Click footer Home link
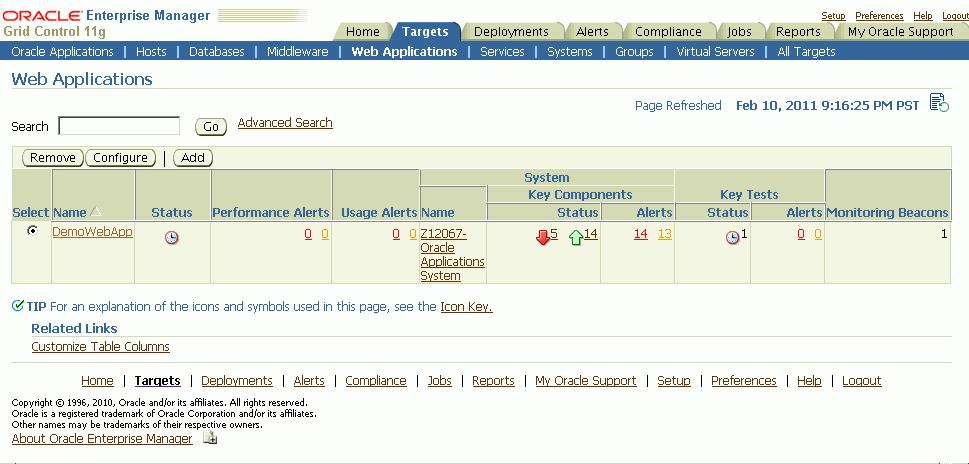The height and width of the screenshot is (464, 969). 98,381
